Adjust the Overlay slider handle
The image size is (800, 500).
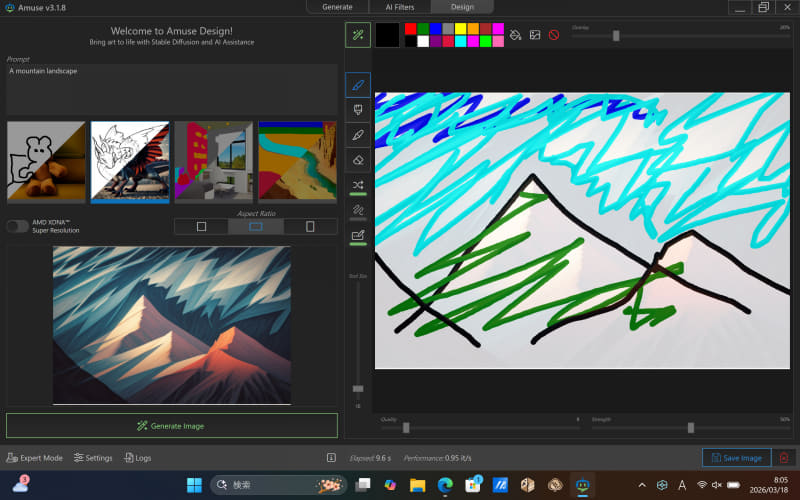616,36
